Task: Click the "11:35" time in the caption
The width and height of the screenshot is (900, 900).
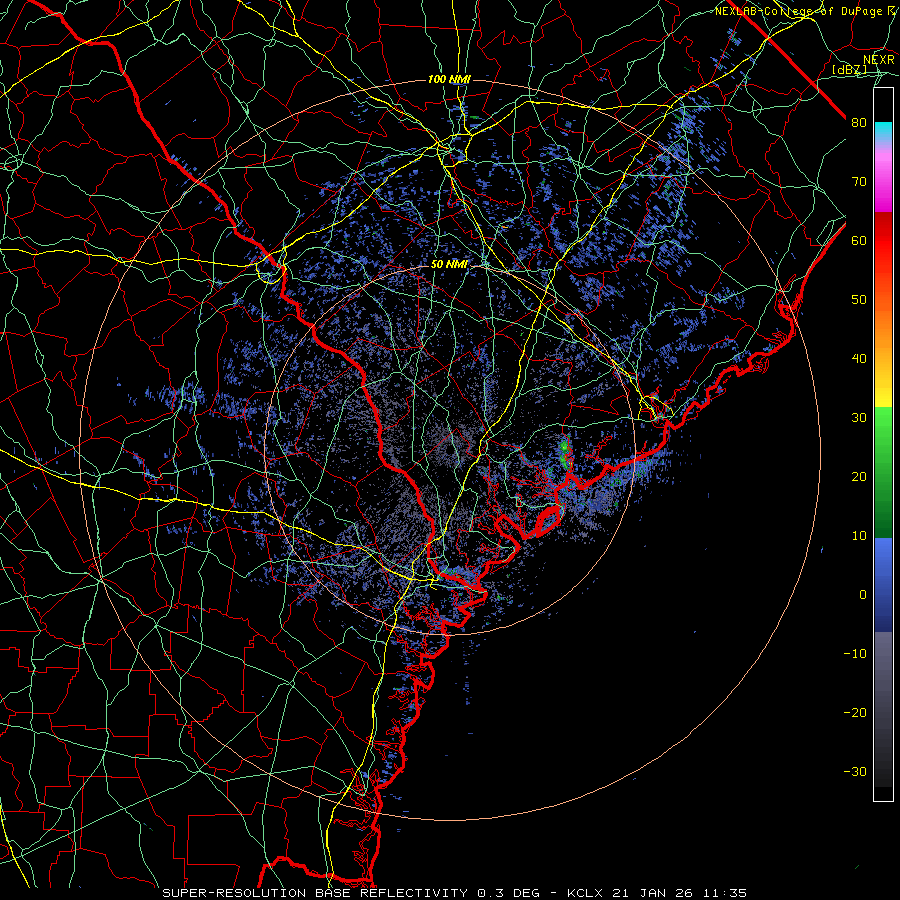Action: [727, 893]
